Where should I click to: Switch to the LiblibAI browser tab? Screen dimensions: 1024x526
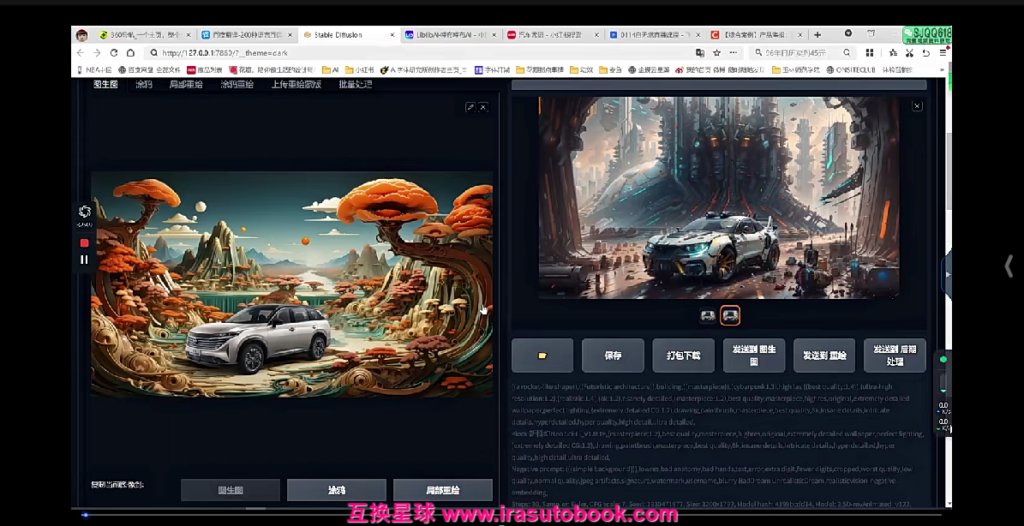[451, 35]
